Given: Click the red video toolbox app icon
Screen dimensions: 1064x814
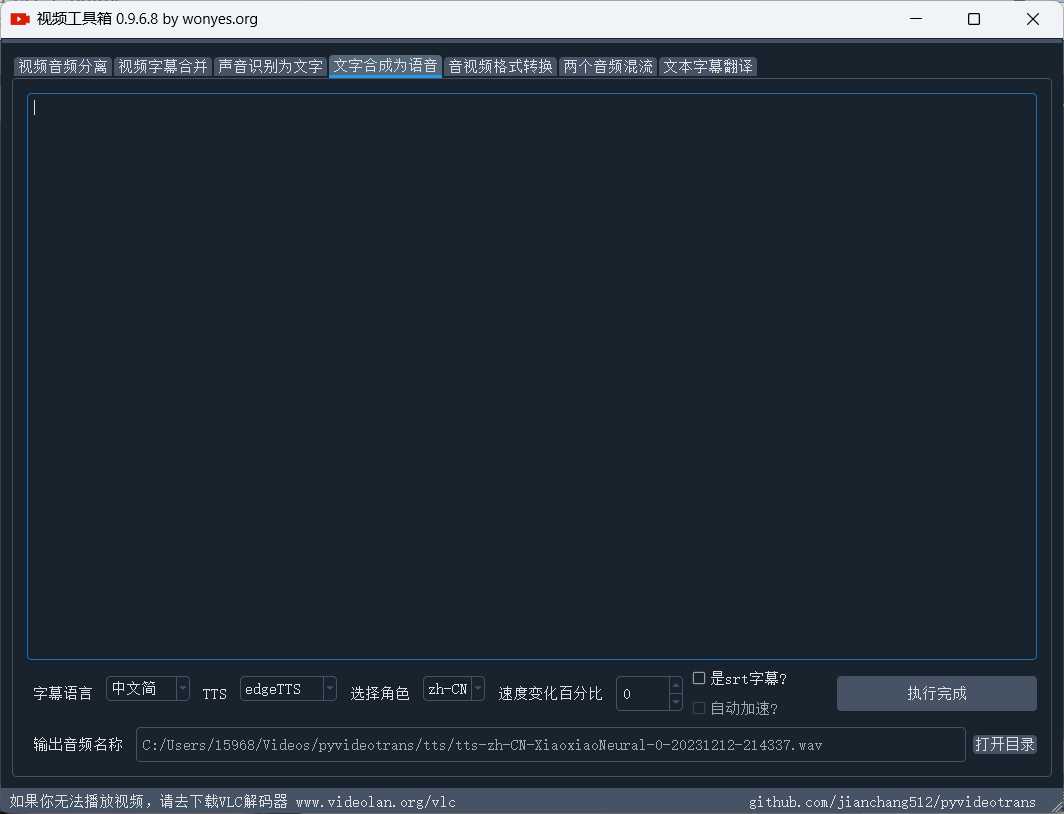Looking at the screenshot, I should pos(20,19).
